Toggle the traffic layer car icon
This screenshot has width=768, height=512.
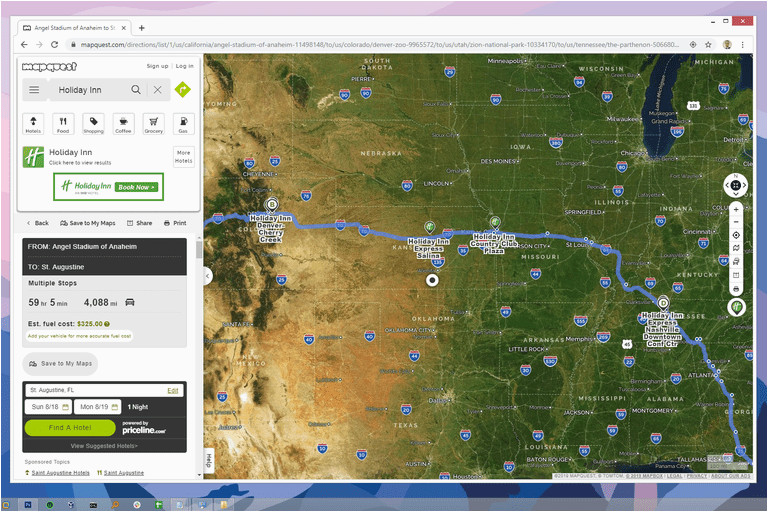coord(736,262)
